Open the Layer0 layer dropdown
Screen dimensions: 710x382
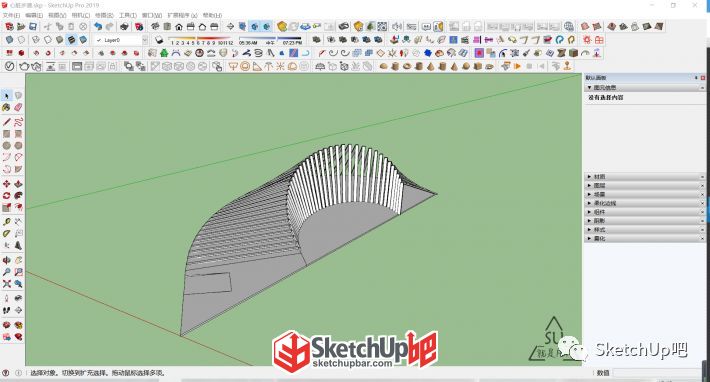[x=121, y=40]
